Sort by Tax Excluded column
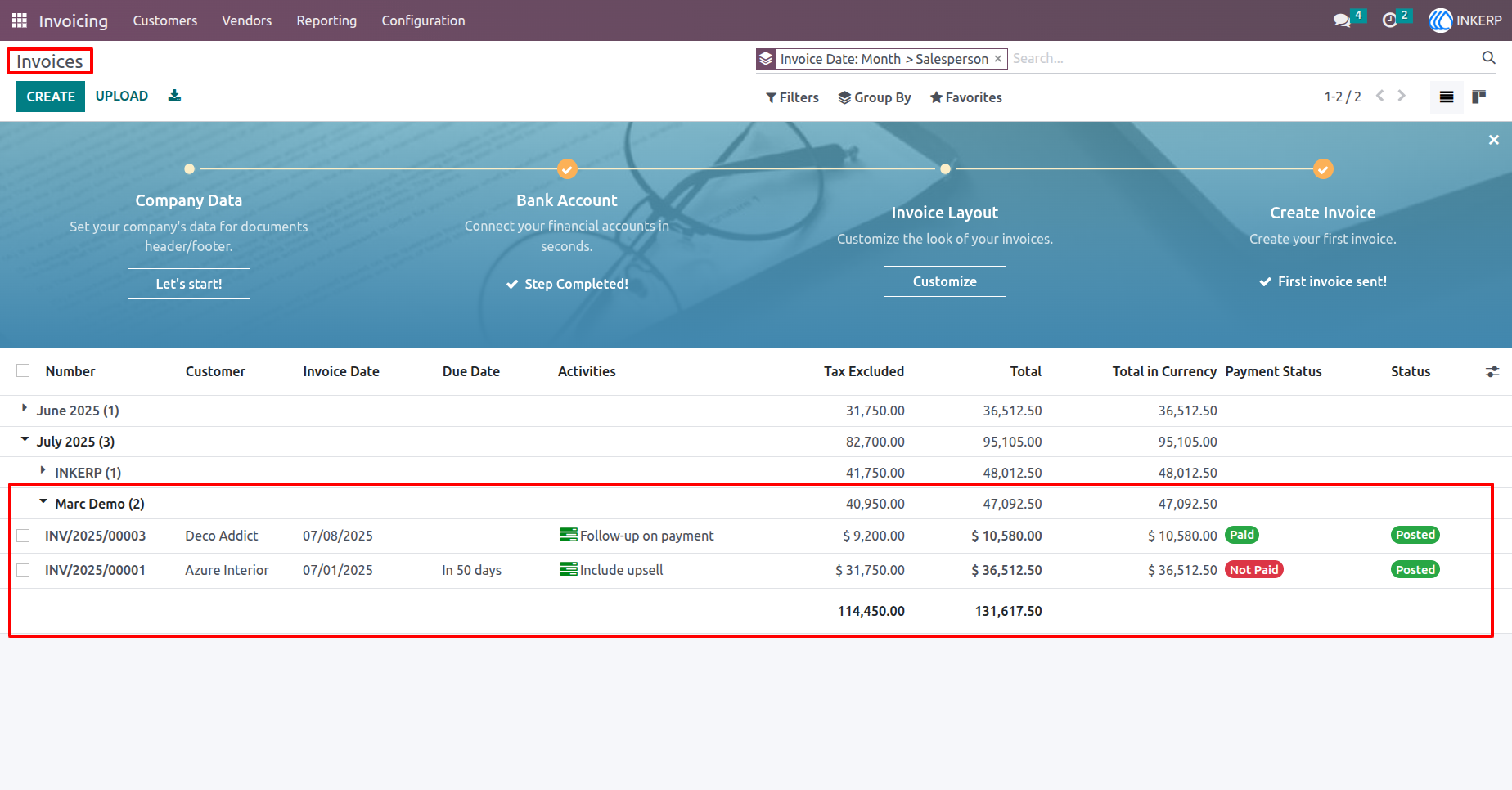This screenshot has height=790, width=1512. (864, 371)
